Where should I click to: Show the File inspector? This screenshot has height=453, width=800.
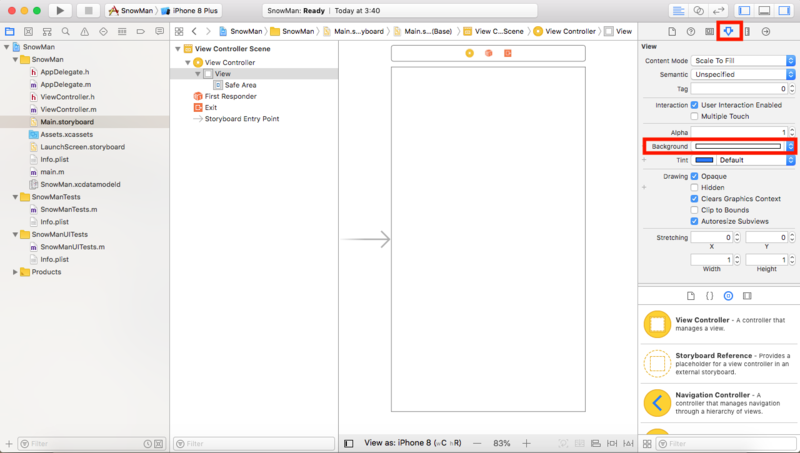tap(672, 32)
